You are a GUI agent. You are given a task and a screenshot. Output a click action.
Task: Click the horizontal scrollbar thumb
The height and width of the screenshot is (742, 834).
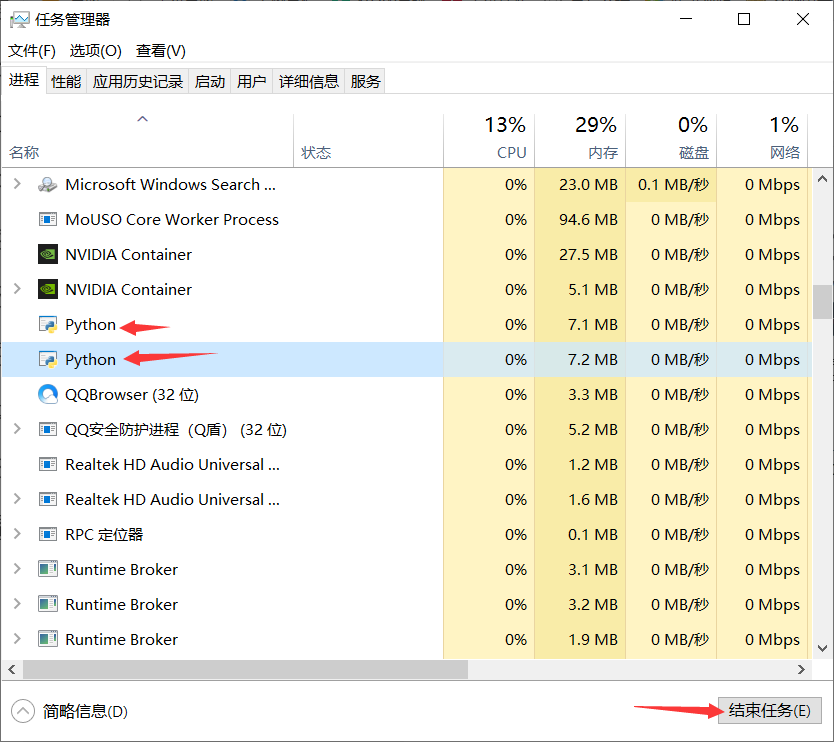[x=245, y=669]
